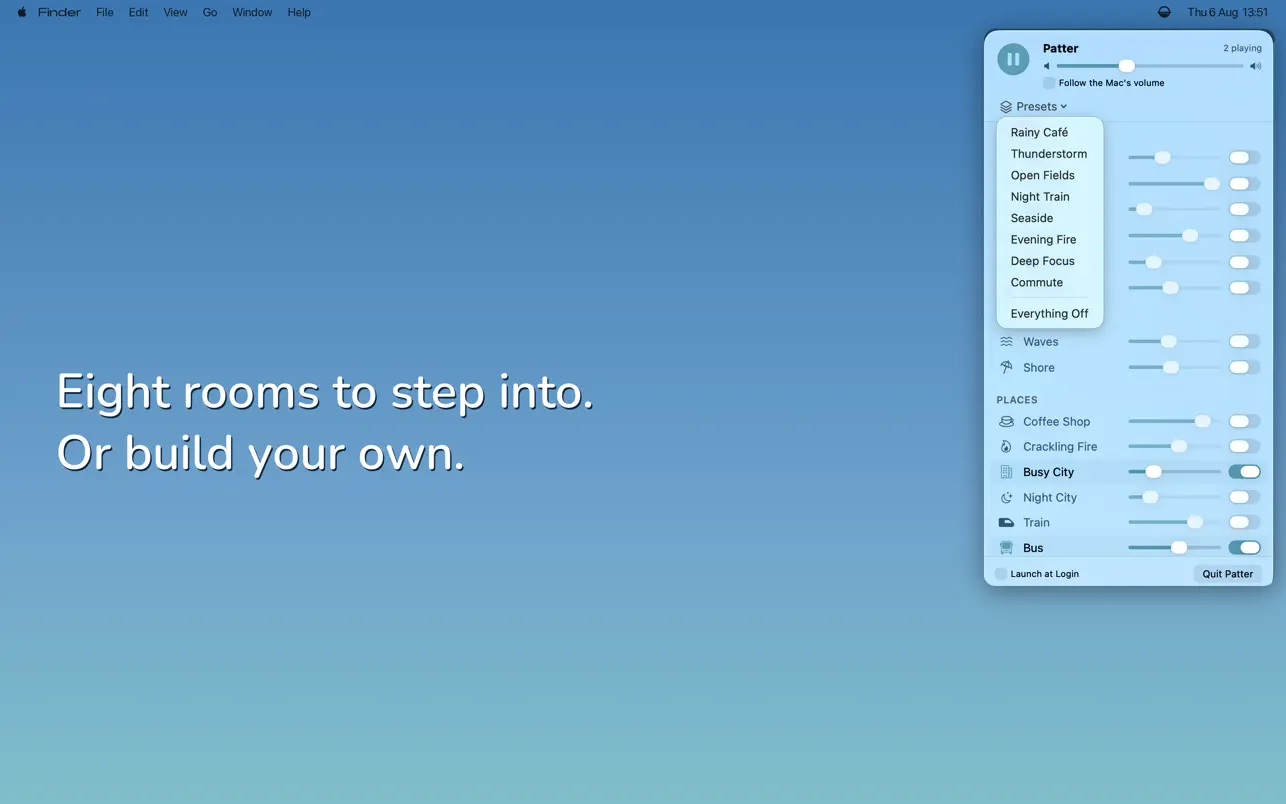The height and width of the screenshot is (804, 1286).
Task: Open the Help menu
Action: coord(299,12)
